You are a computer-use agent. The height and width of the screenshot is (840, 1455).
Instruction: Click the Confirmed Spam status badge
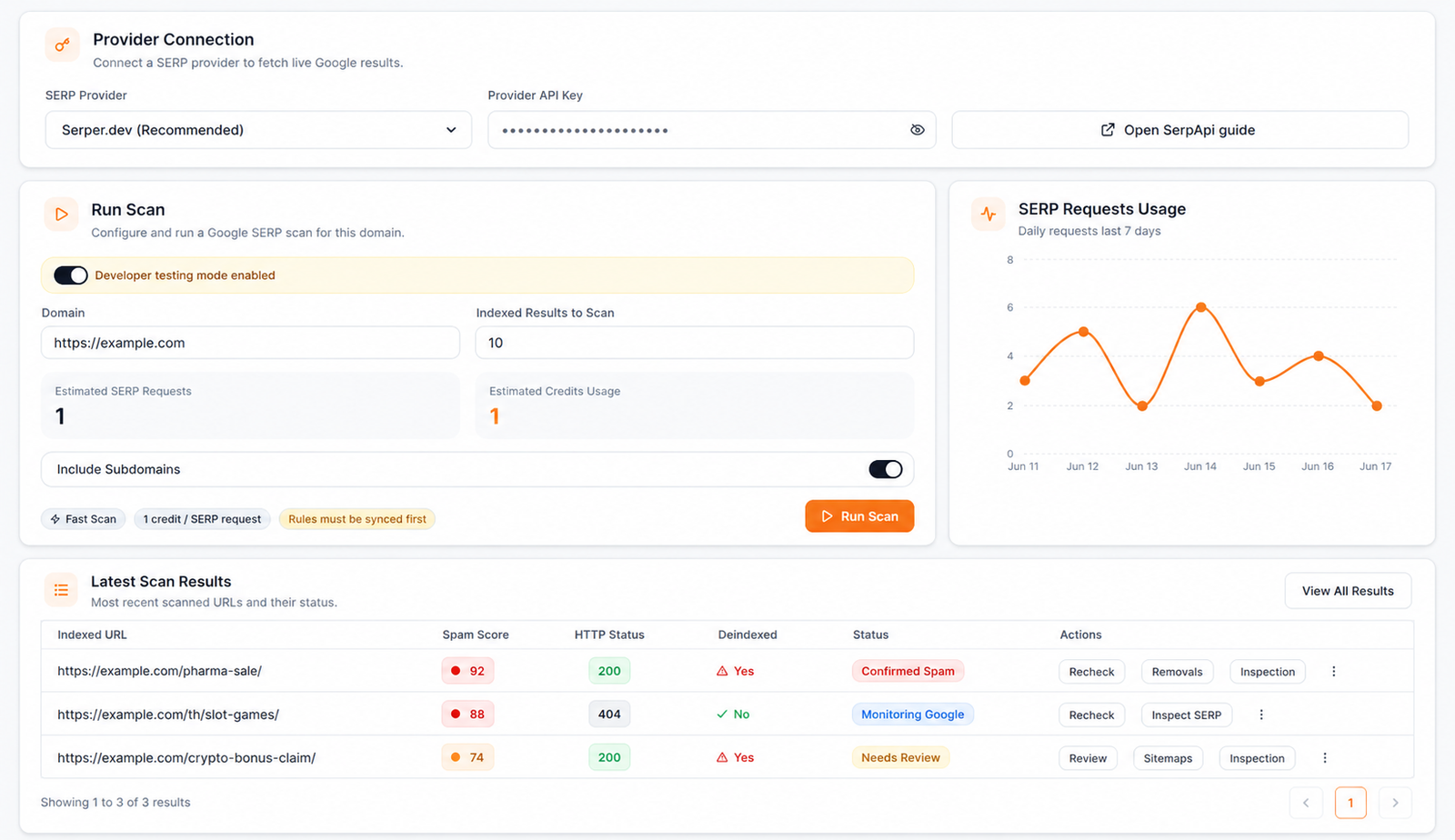click(908, 671)
